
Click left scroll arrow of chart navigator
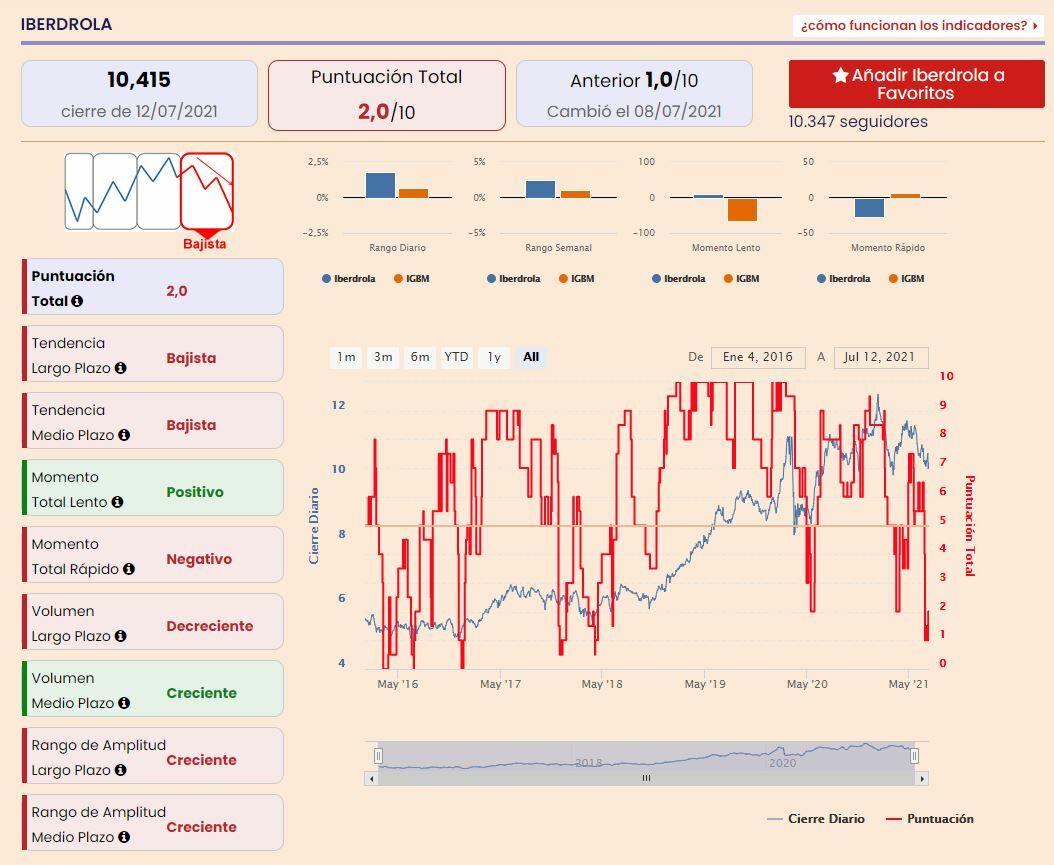372,778
